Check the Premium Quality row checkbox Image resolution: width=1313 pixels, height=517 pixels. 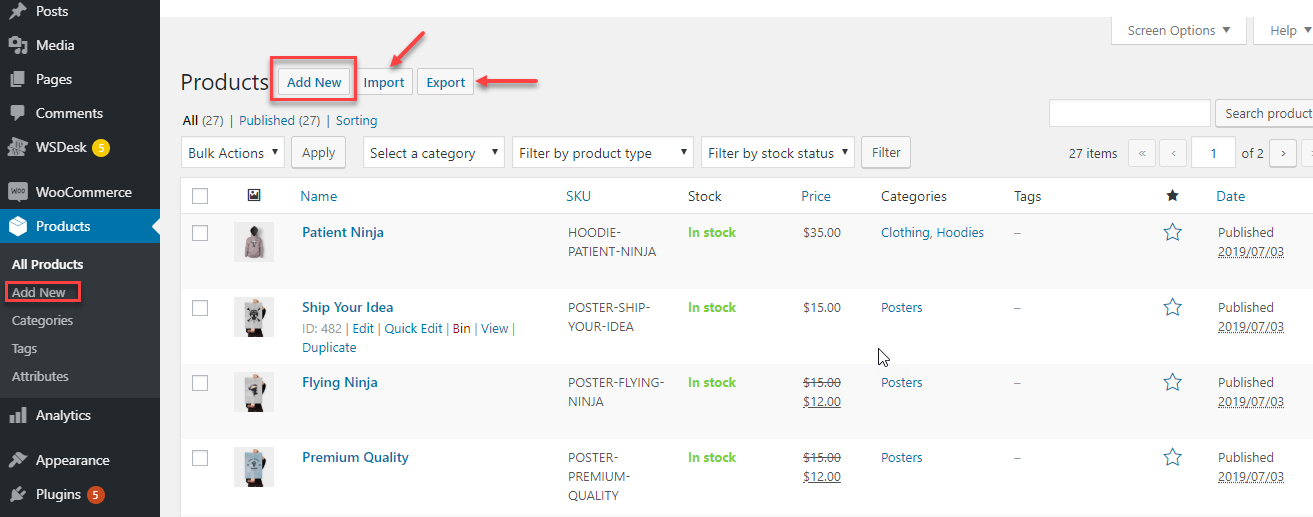[200, 458]
